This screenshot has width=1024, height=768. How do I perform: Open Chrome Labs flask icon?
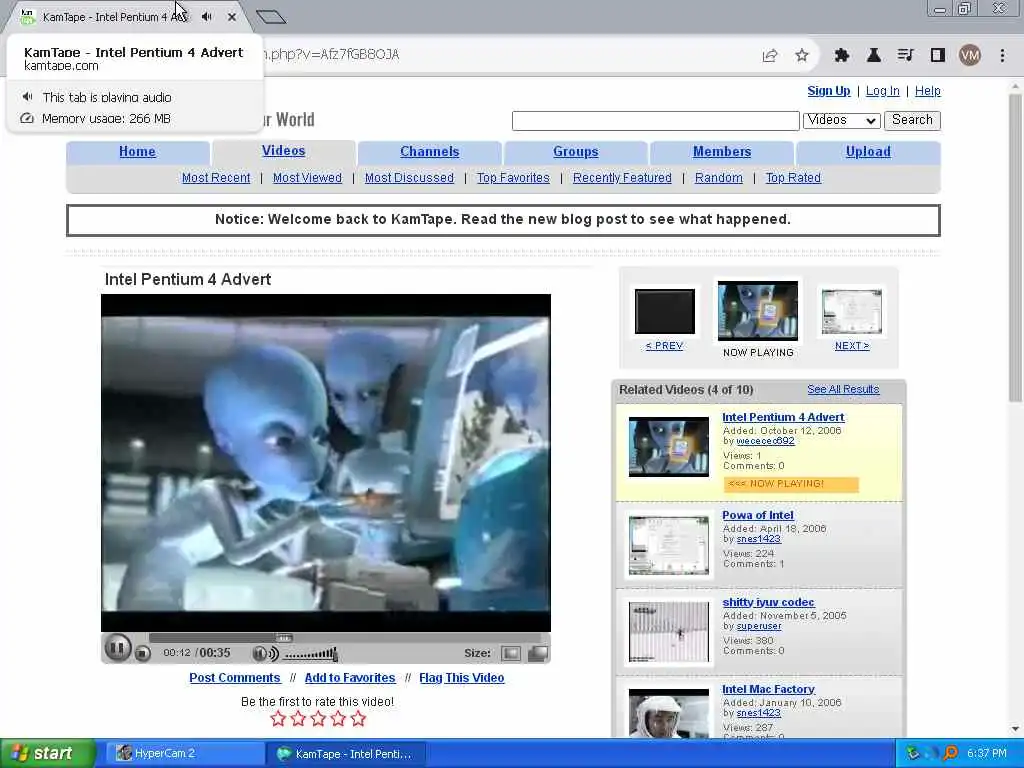click(873, 56)
